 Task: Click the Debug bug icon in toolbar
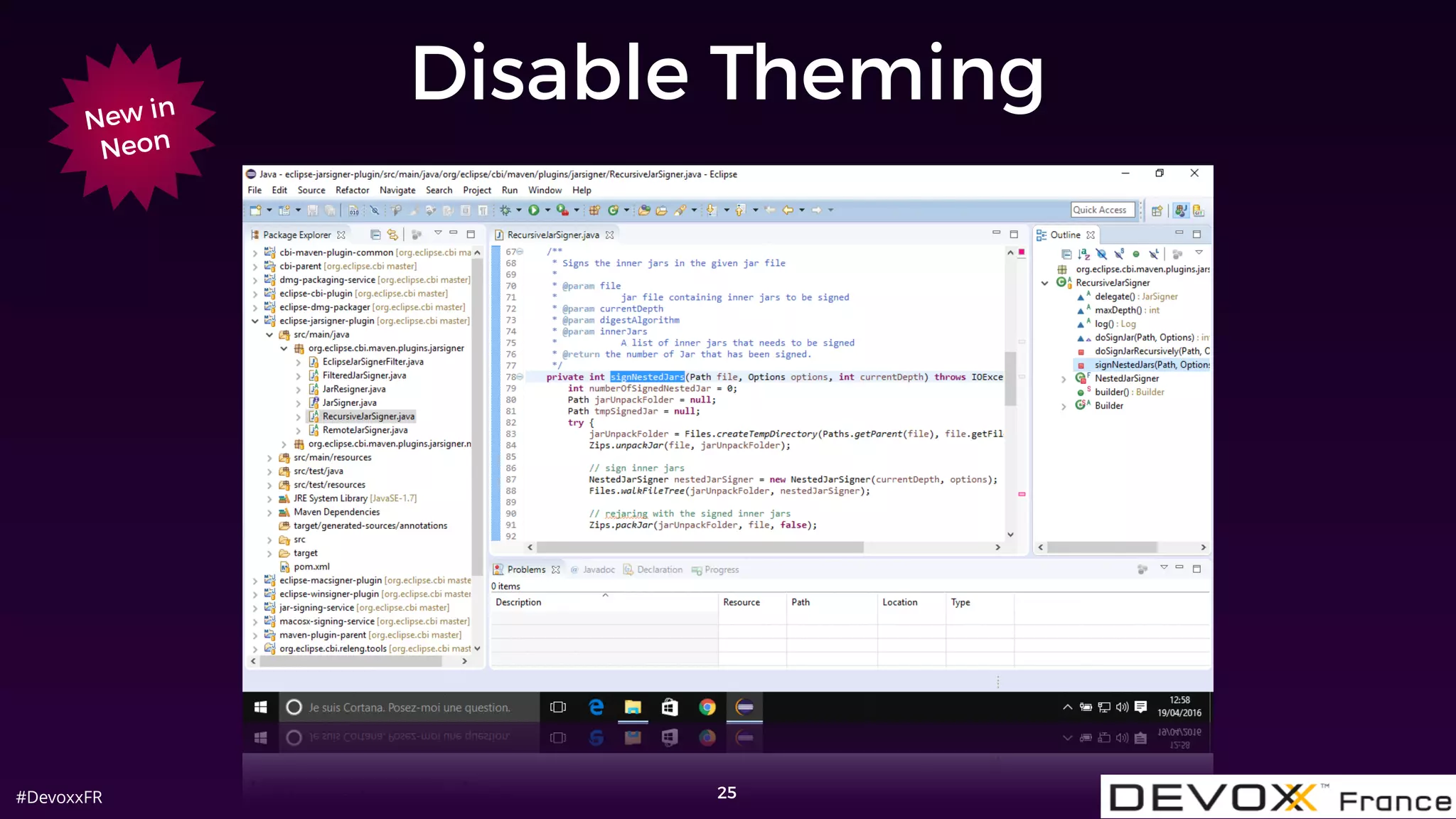coord(505,210)
